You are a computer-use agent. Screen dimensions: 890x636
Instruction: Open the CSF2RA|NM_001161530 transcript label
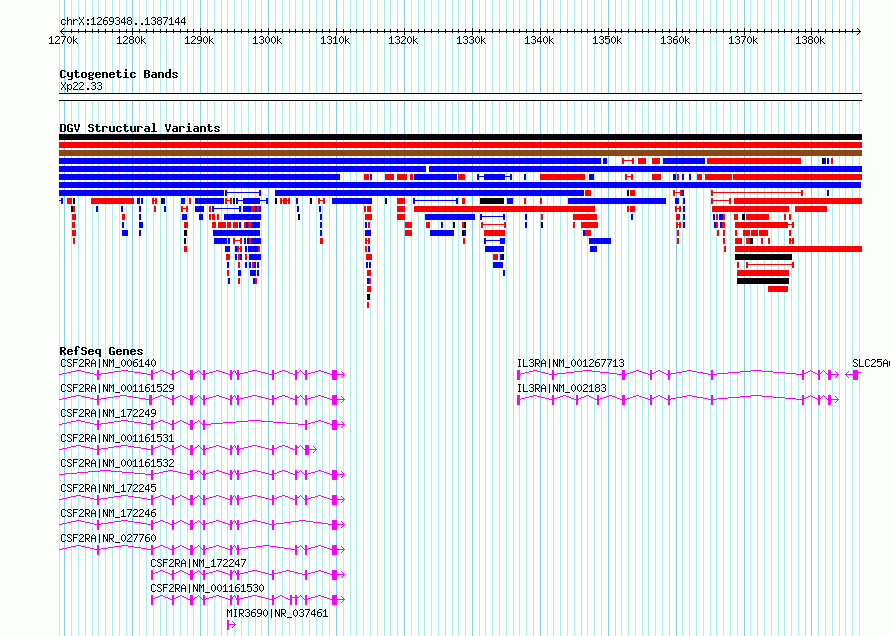pyautogui.click(x=208, y=588)
